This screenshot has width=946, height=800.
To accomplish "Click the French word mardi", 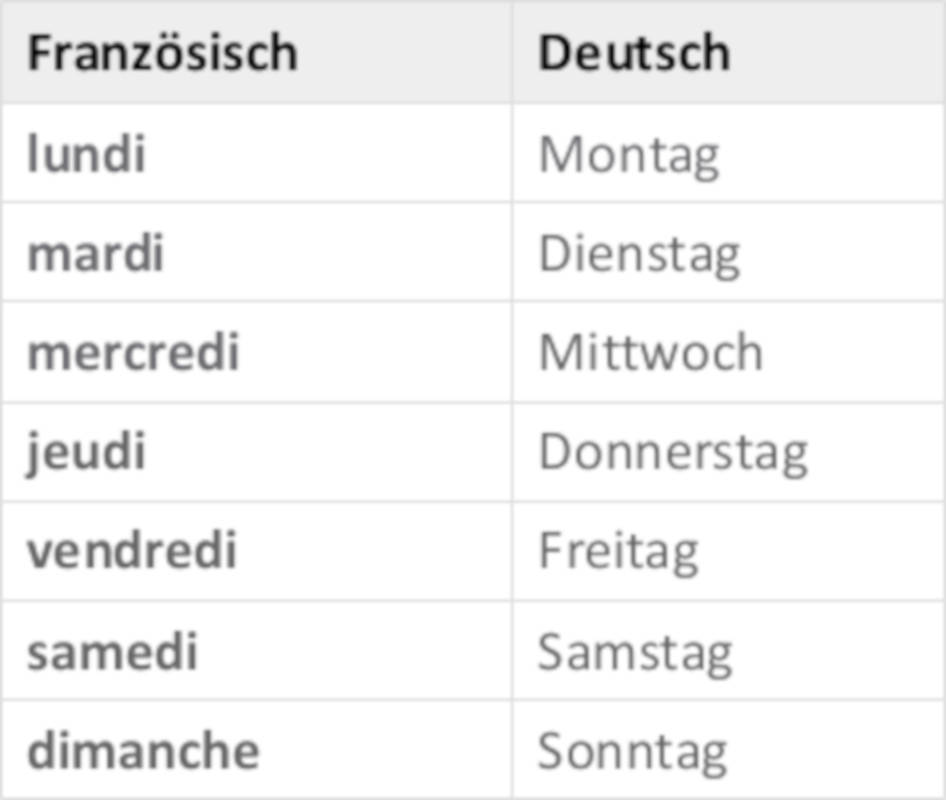I will pos(95,253).
